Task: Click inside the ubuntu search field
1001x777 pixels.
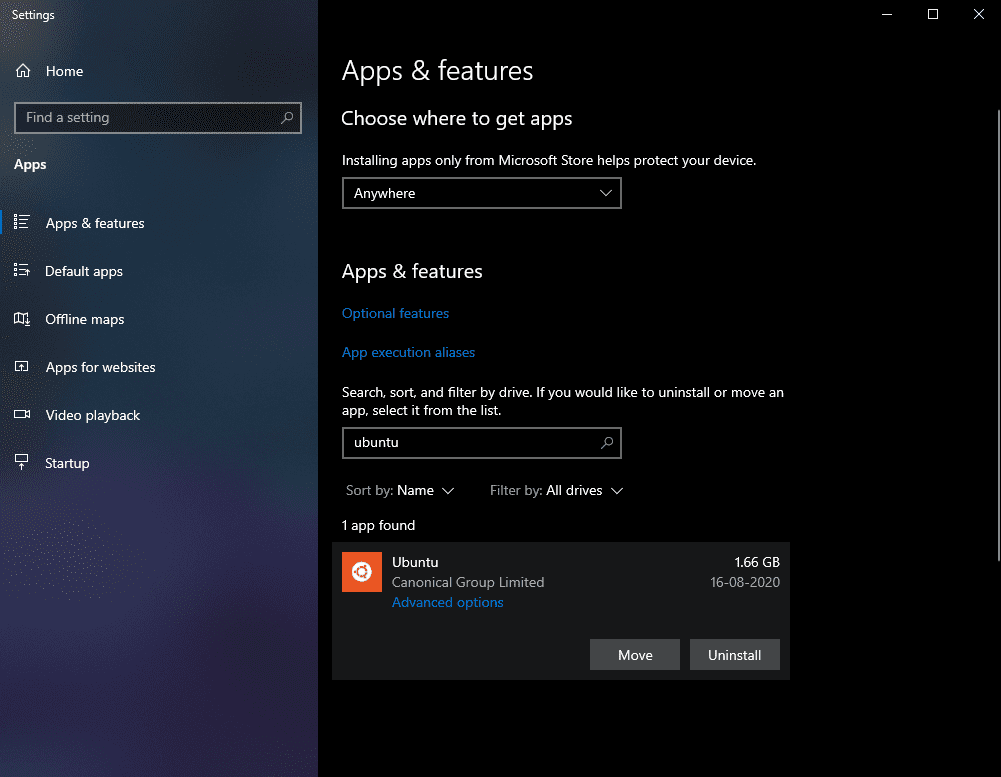Action: tap(470, 442)
